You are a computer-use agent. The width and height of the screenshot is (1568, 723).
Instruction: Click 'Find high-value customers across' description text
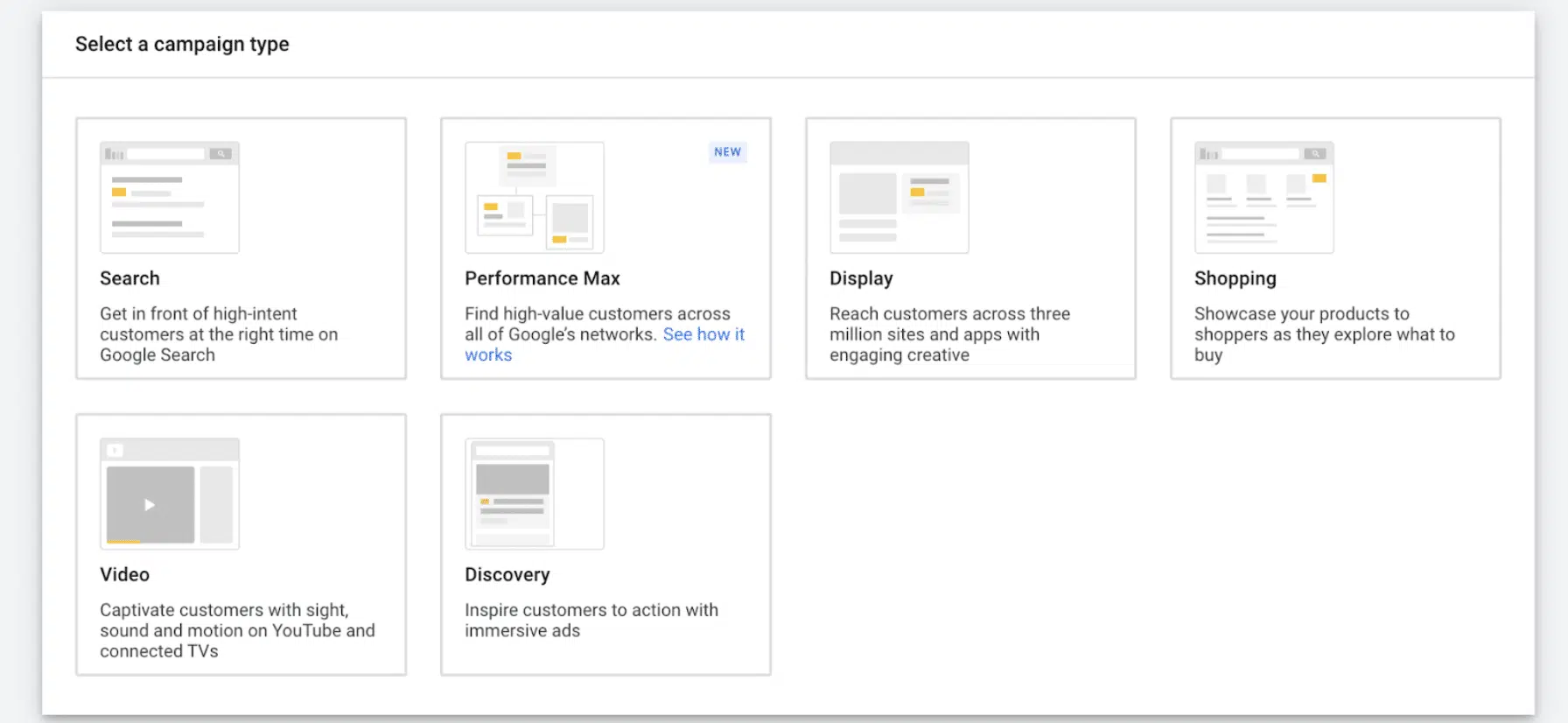coord(597,314)
